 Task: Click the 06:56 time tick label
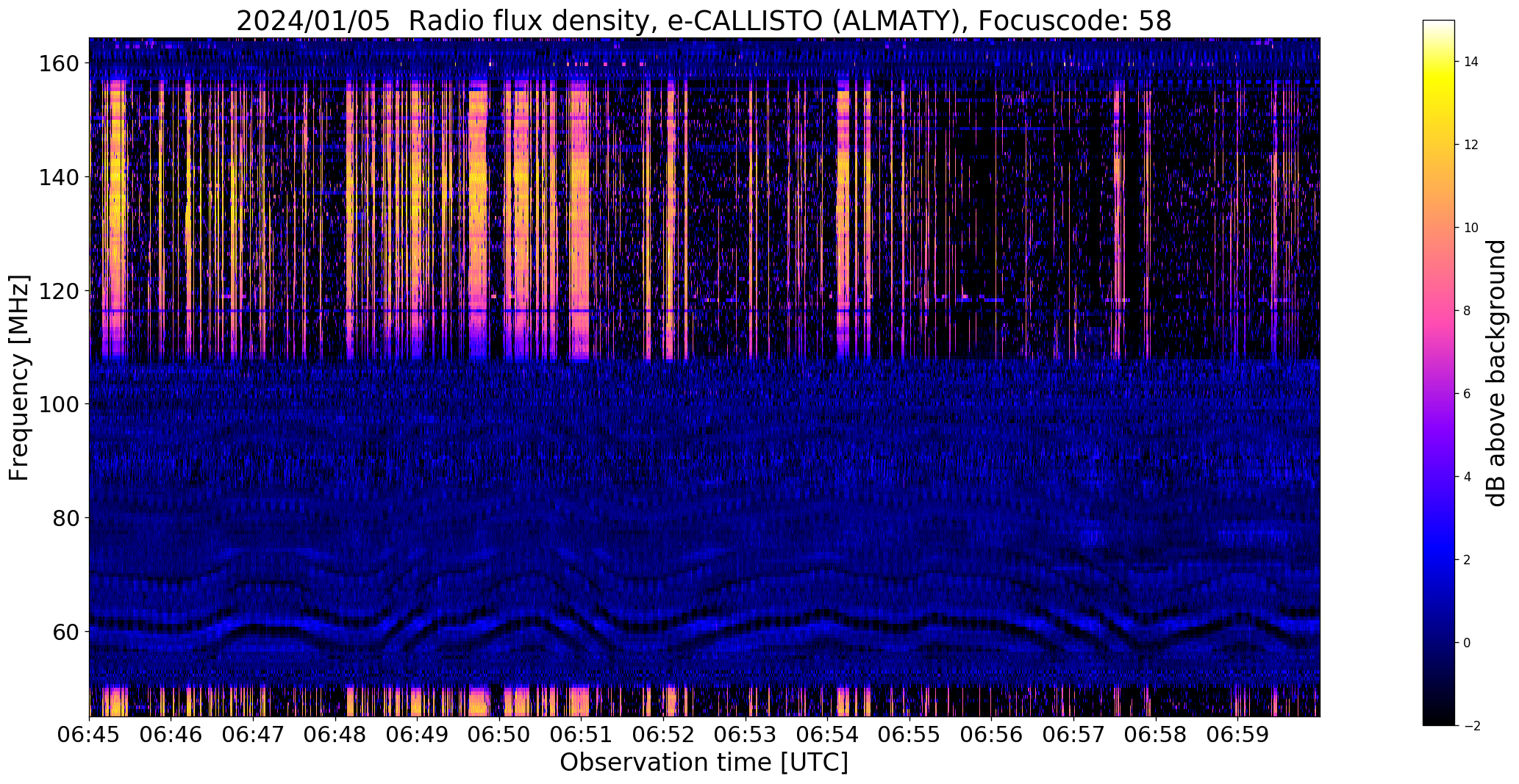coord(992,735)
